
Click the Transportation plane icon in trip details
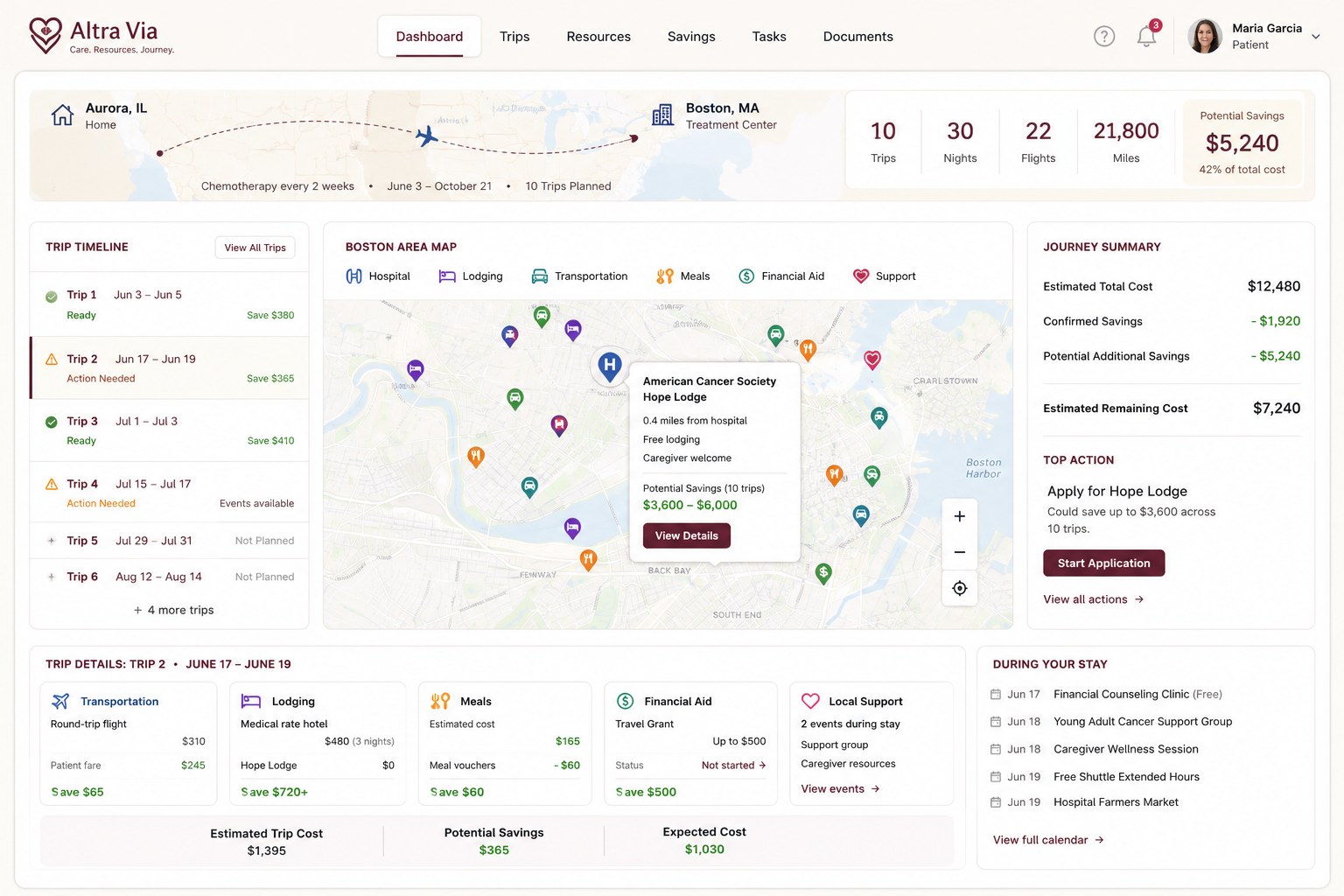[60, 701]
